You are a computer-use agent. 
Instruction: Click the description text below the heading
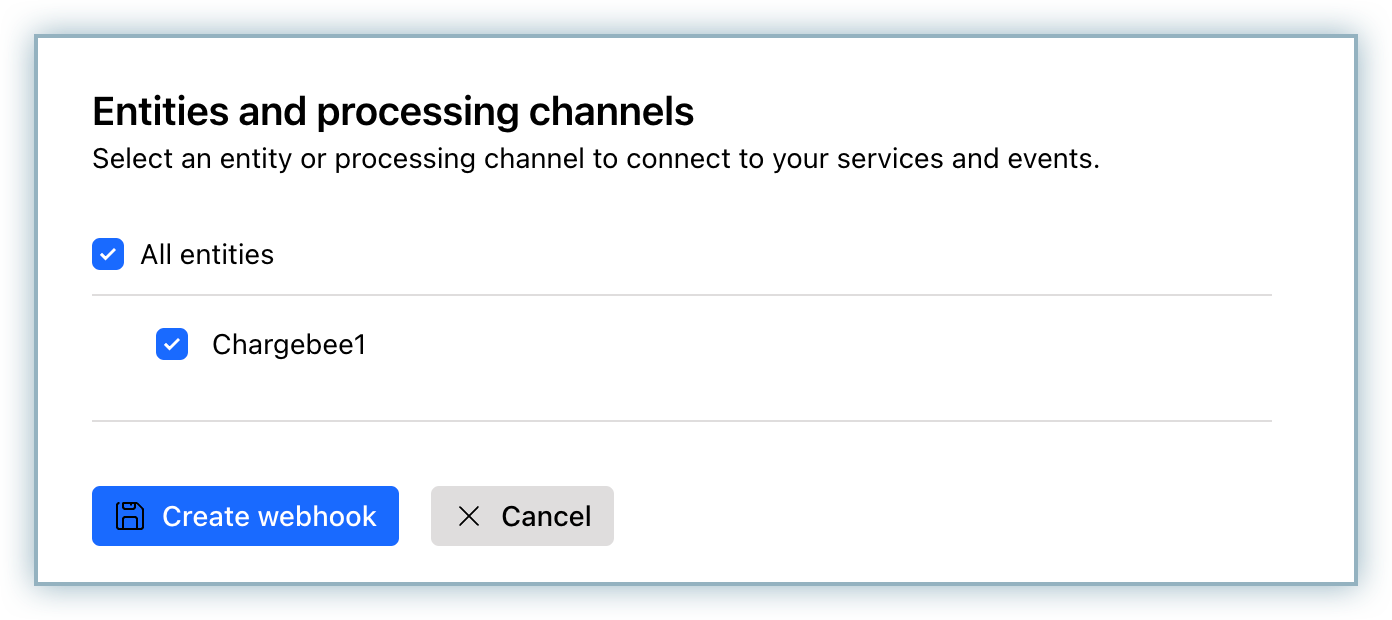pyautogui.click(x=595, y=160)
